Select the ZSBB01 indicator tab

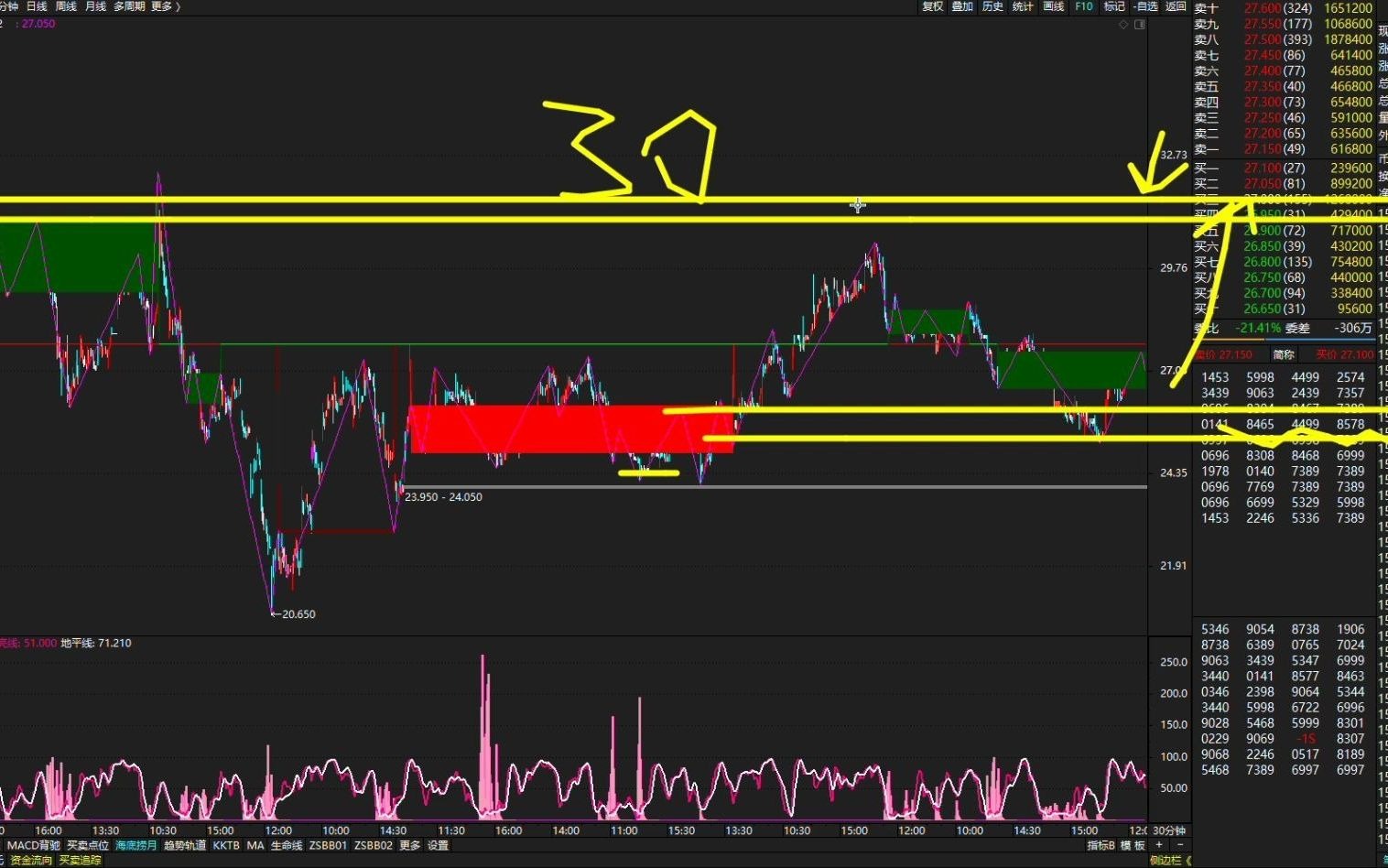coord(328,845)
